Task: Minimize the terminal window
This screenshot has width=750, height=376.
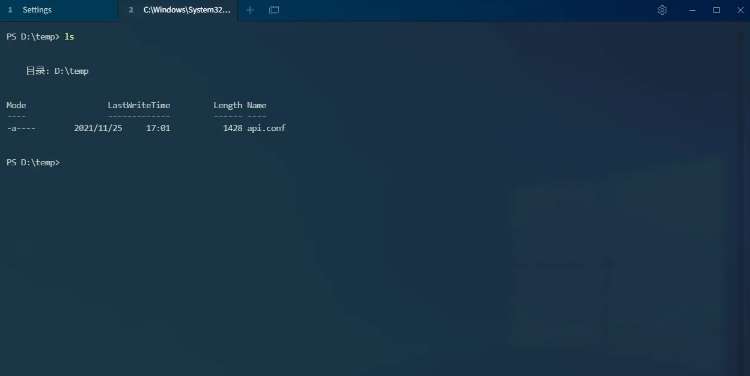Action: click(692, 10)
